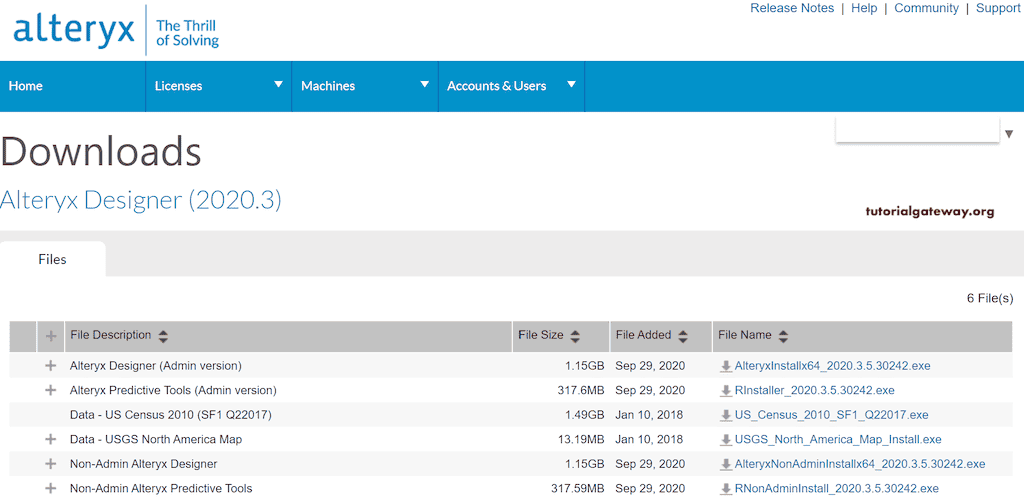
Task: Sort by File Size column
Action: [575, 336]
